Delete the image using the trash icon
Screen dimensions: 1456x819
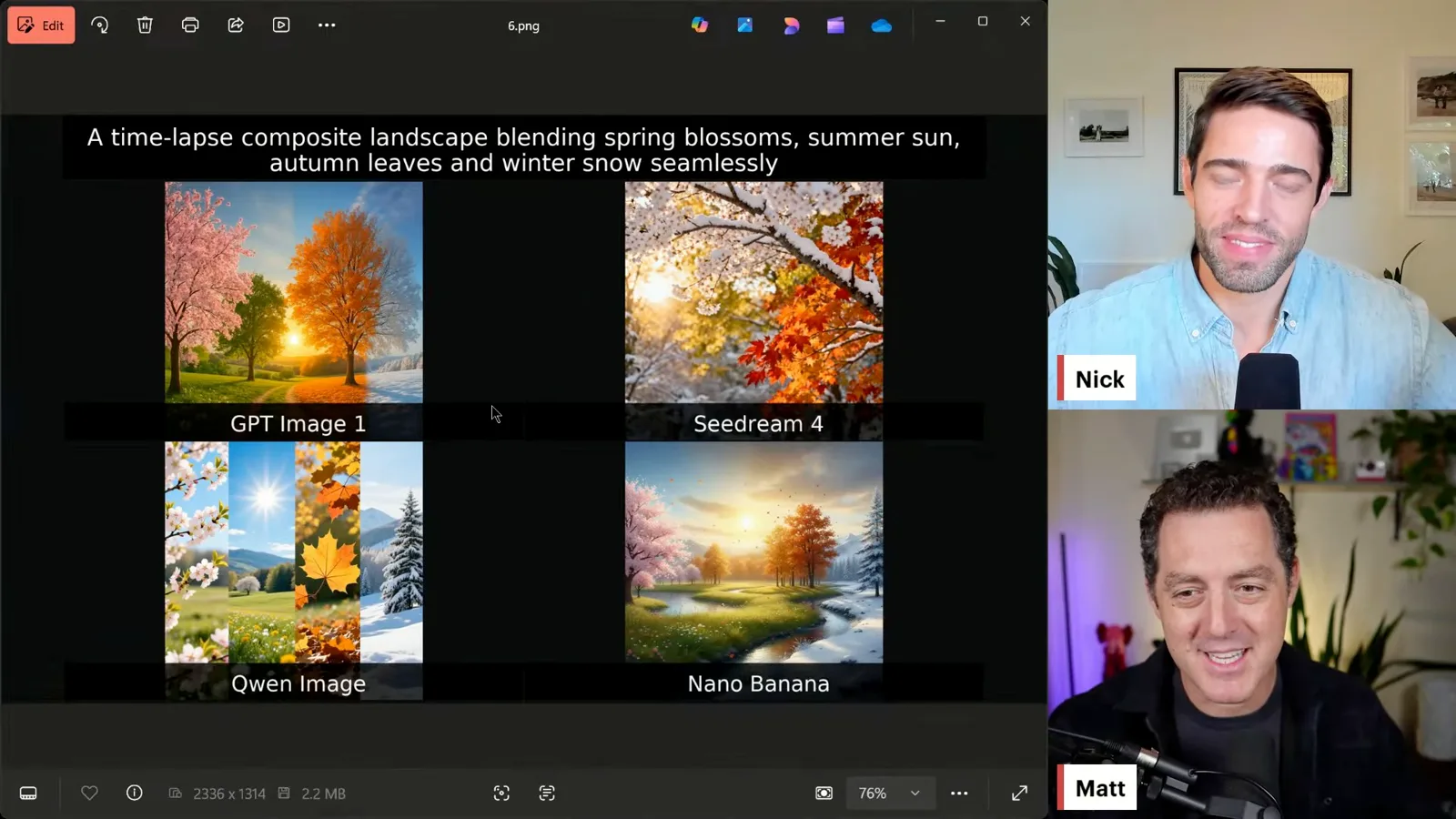145,25
